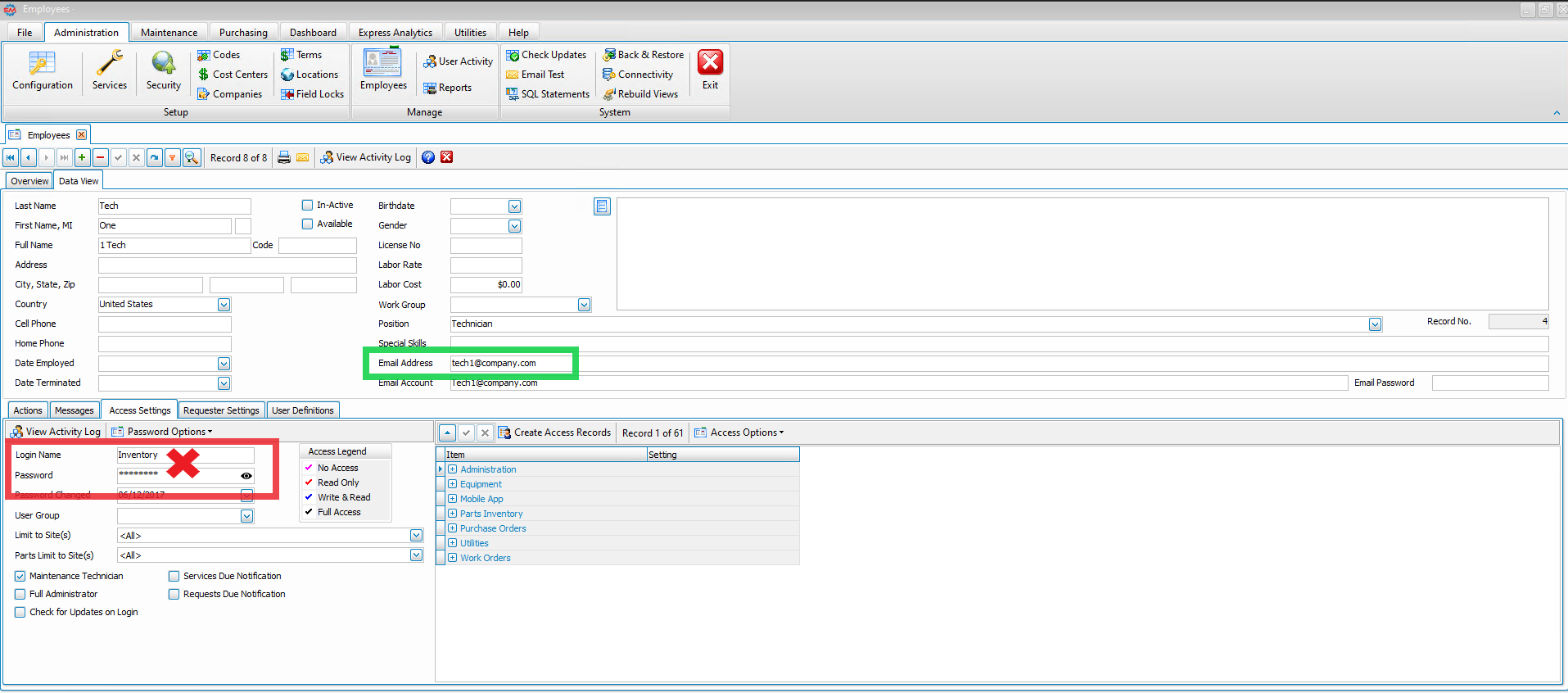The image size is (1568, 693).
Task: Click the Email Address input field
Action: pos(510,364)
